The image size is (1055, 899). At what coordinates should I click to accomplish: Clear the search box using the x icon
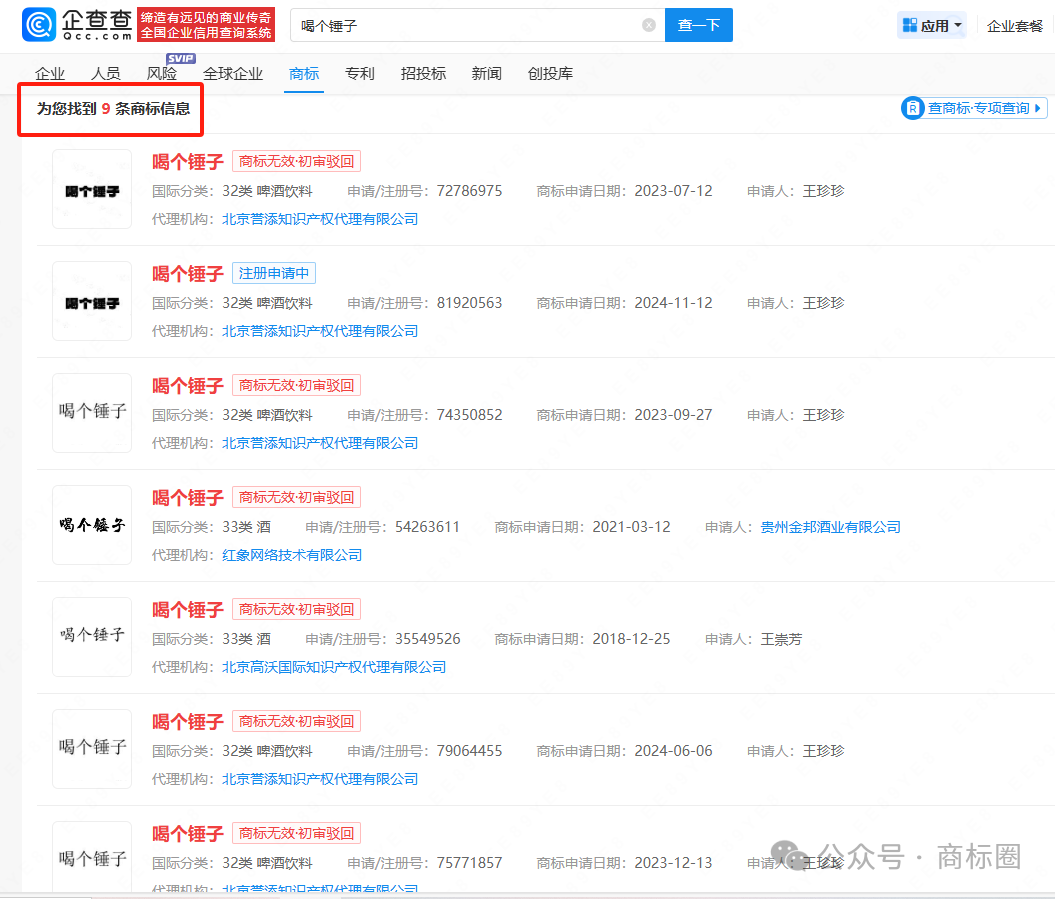(x=648, y=24)
